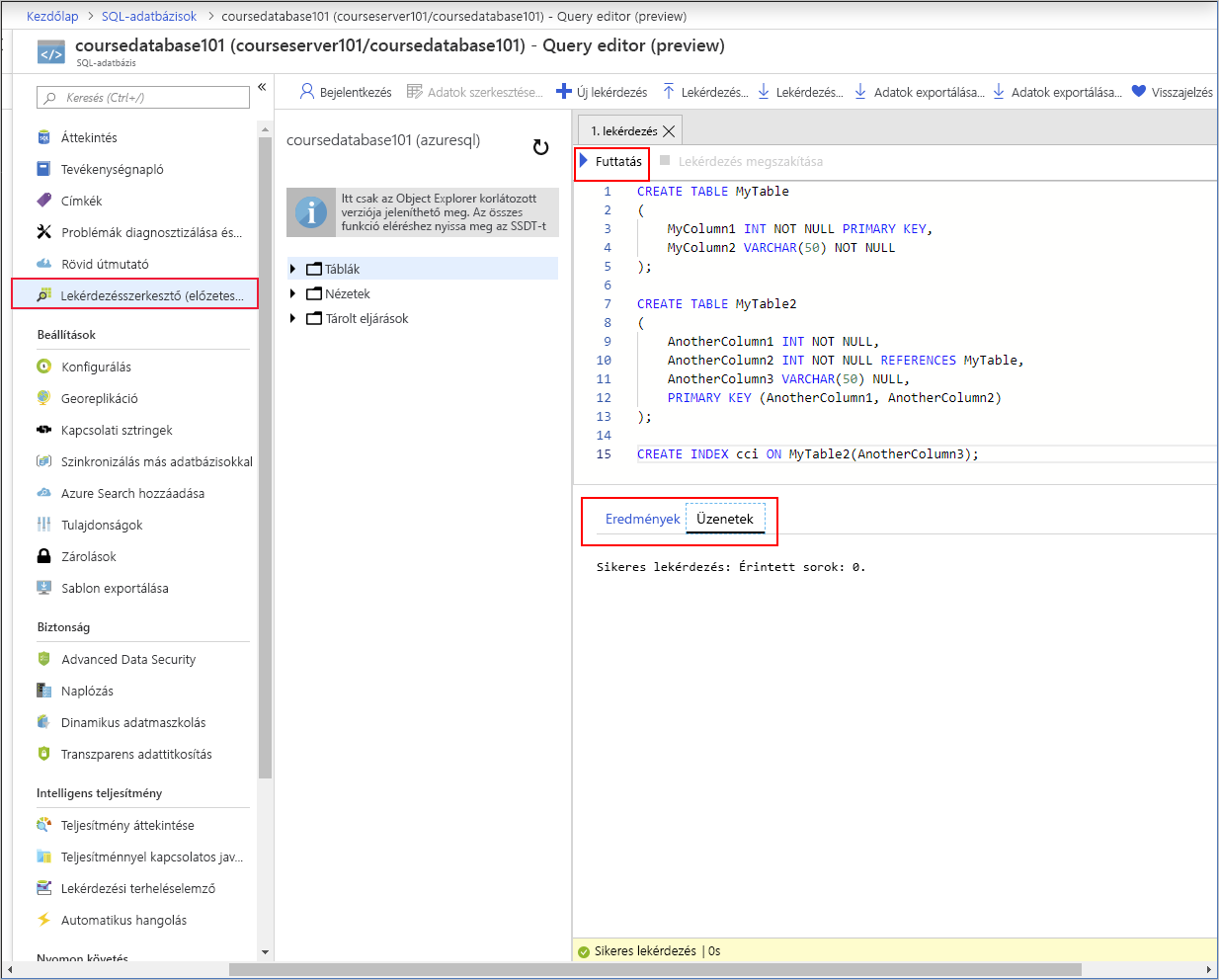Click the bottom horizontal scrollbar
The height and width of the screenshot is (980, 1219).
(x=655, y=970)
